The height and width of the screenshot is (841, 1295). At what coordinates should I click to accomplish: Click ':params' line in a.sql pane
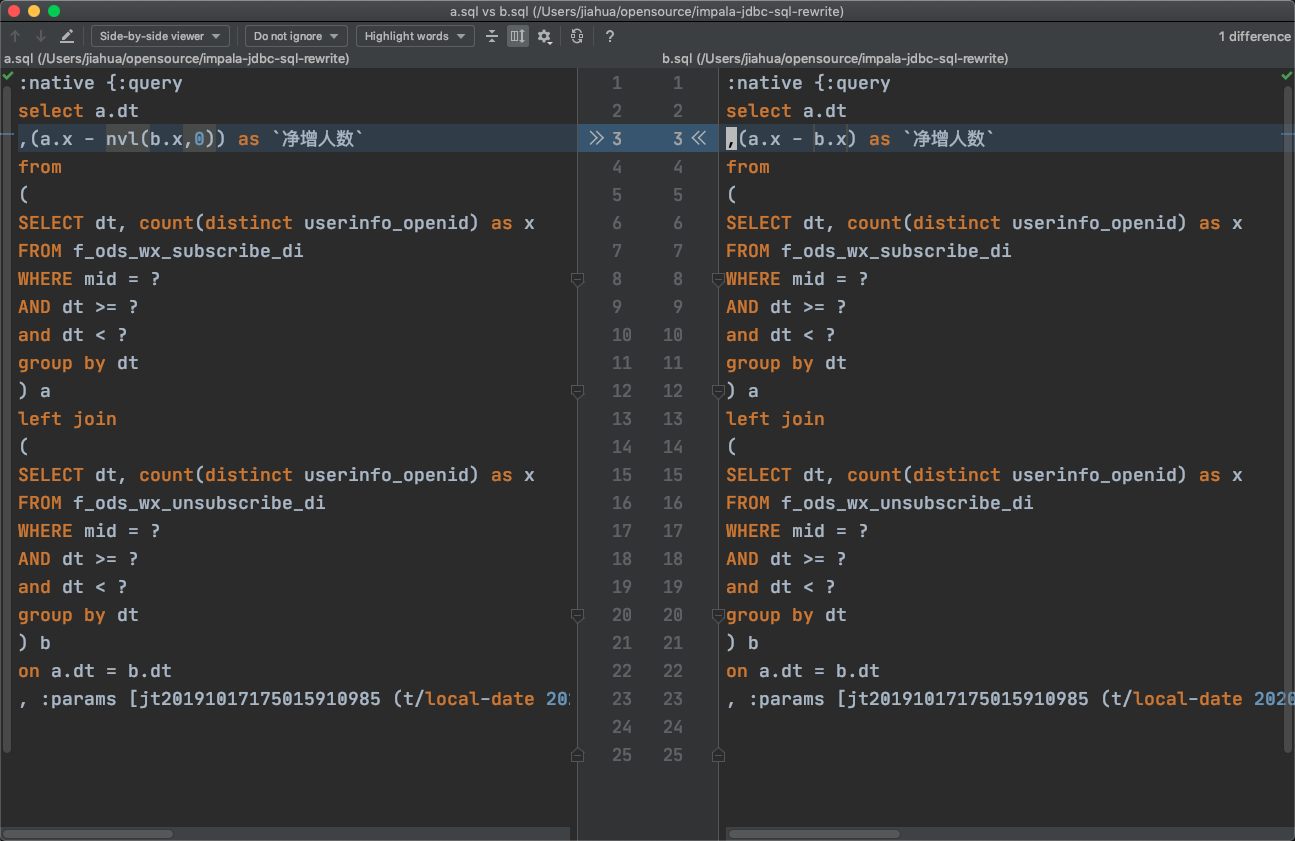point(294,699)
